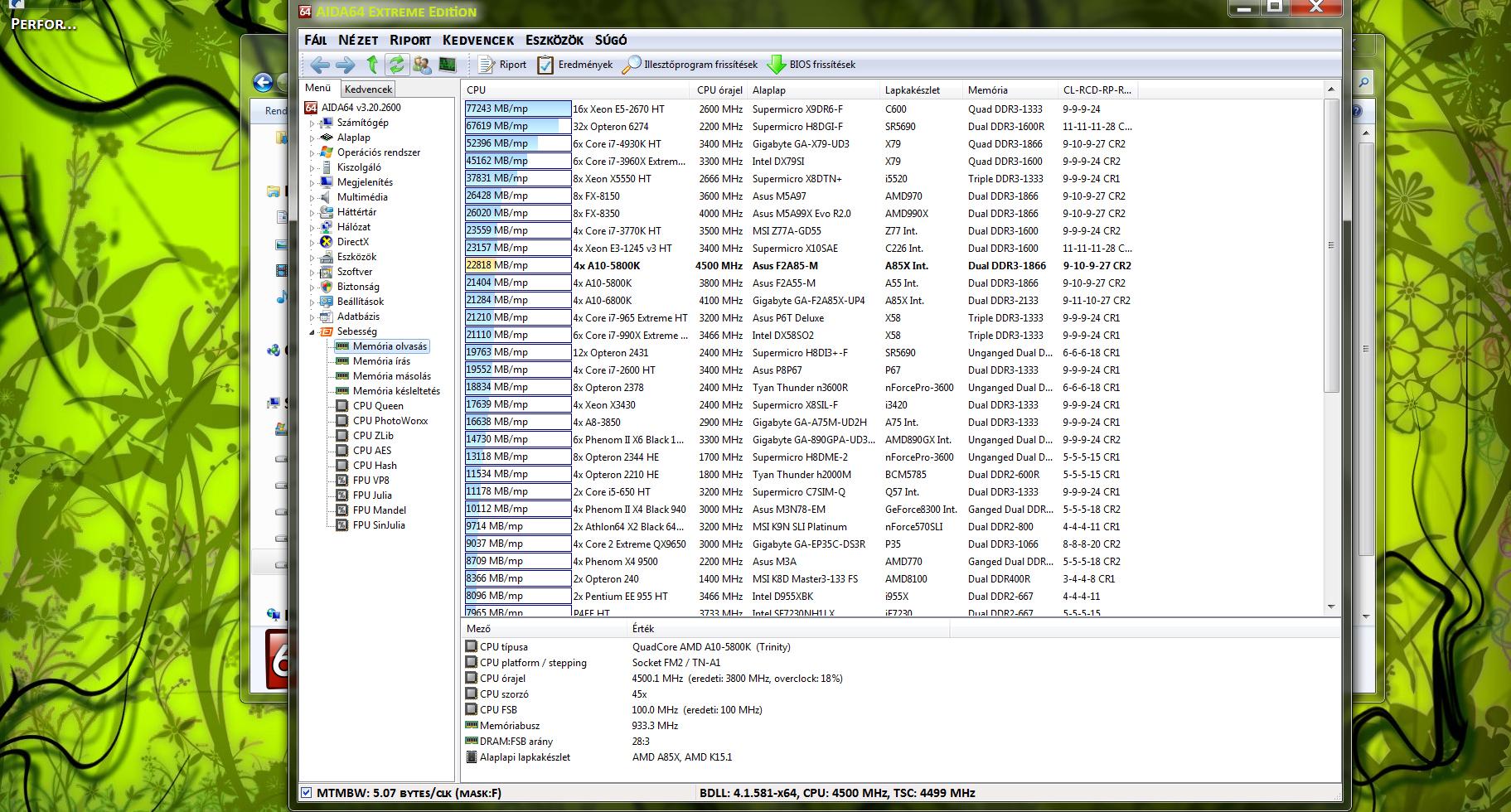Click the green refresh icon

point(397,65)
